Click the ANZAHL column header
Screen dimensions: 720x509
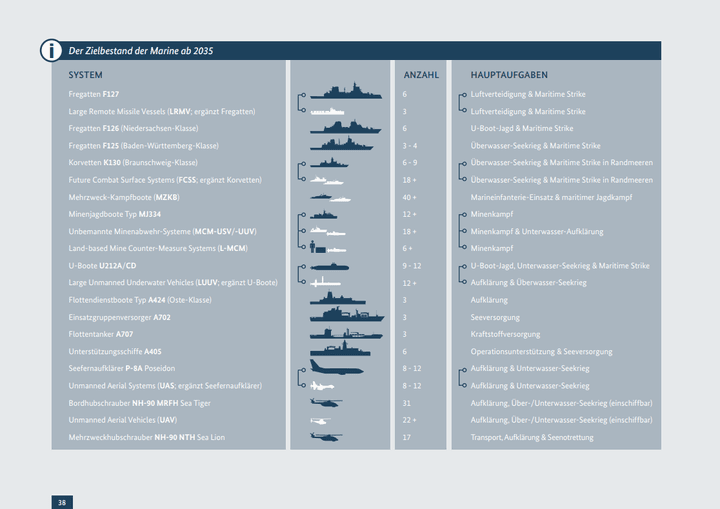421,75
